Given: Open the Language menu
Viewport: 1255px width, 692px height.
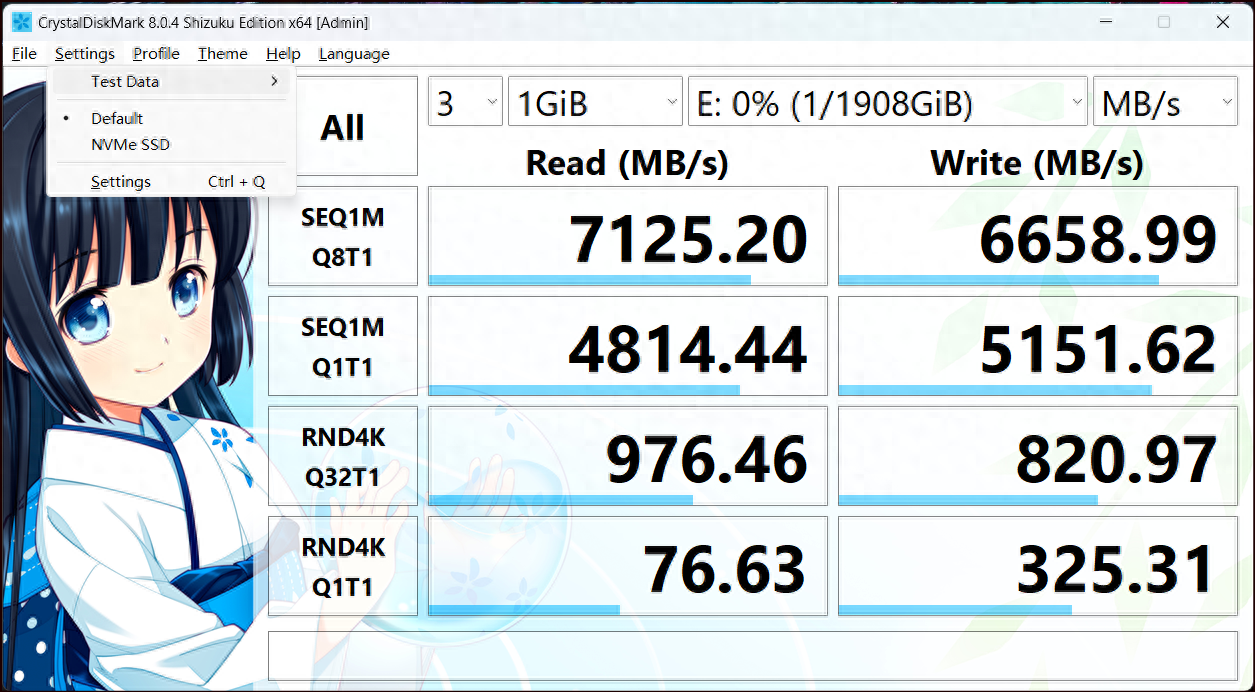Looking at the screenshot, I should [x=354, y=54].
